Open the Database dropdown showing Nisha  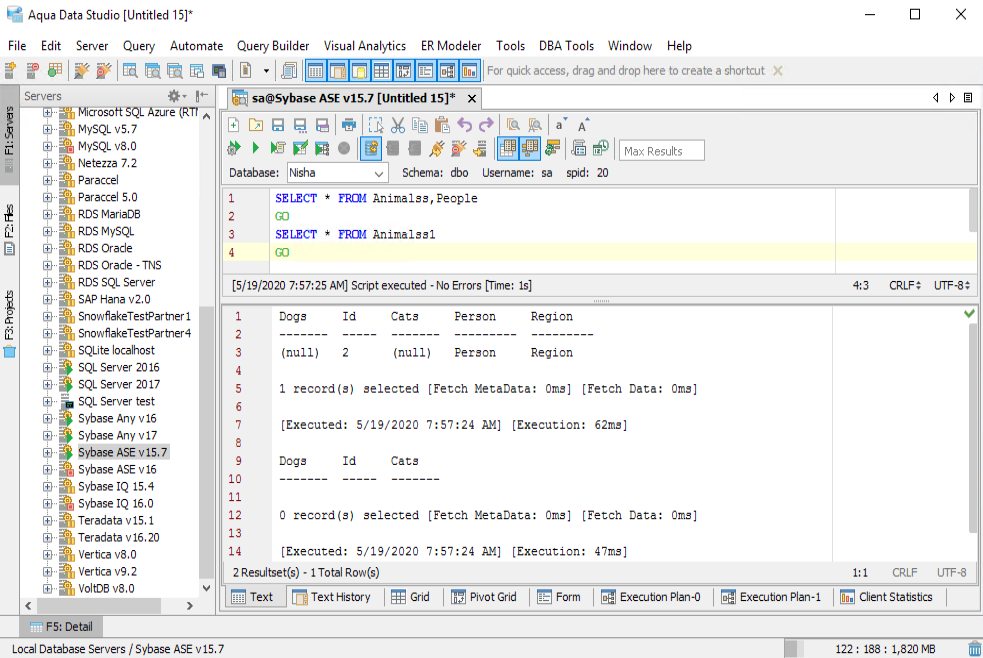[338, 173]
